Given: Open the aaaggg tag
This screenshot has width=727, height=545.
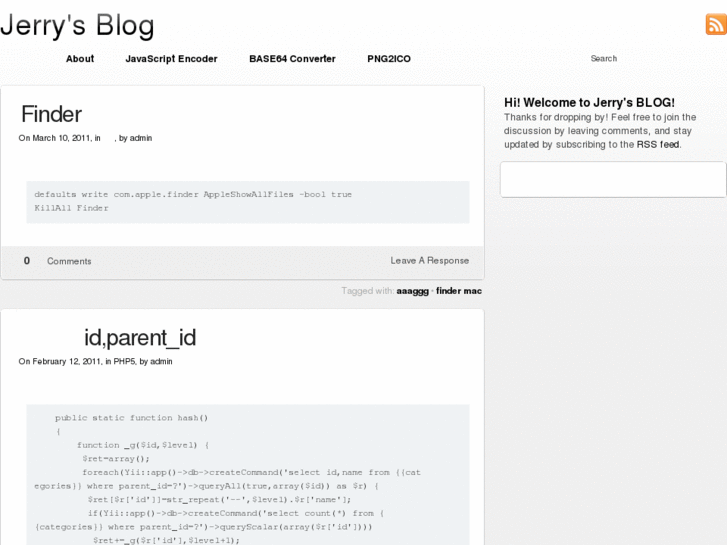Looking at the screenshot, I should [413, 291].
